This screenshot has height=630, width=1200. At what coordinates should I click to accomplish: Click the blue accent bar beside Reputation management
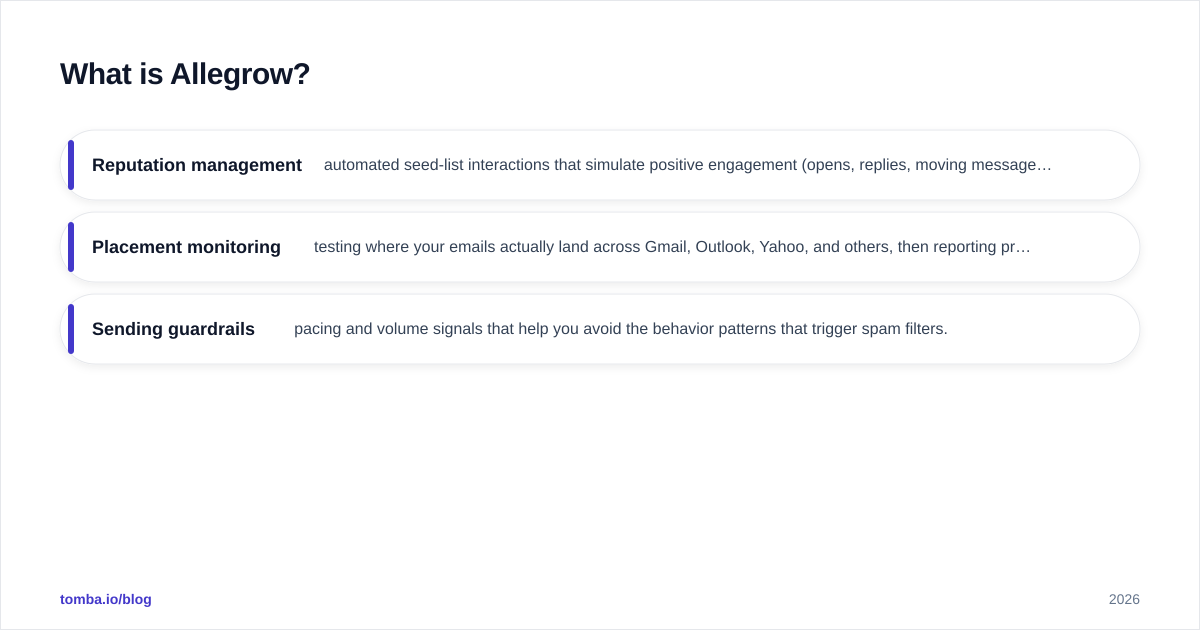point(71,165)
